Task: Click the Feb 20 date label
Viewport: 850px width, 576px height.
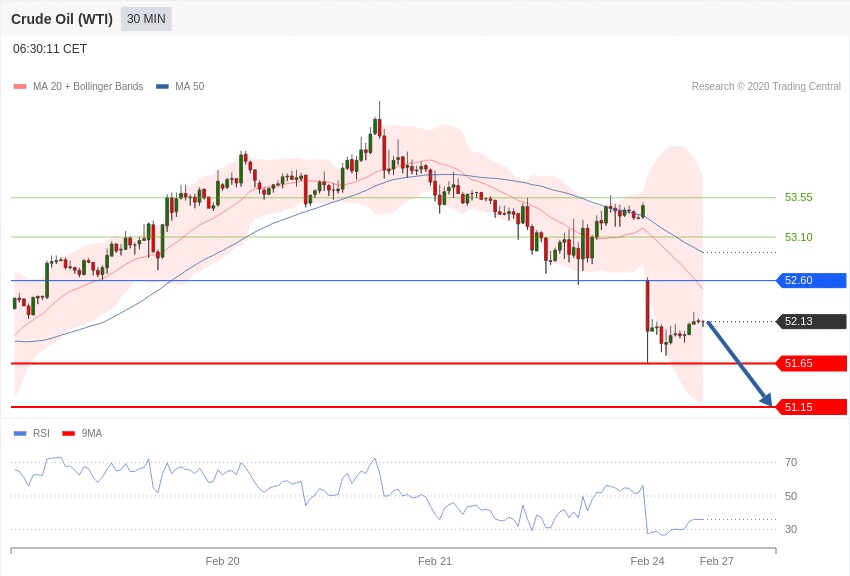Action: (222, 561)
